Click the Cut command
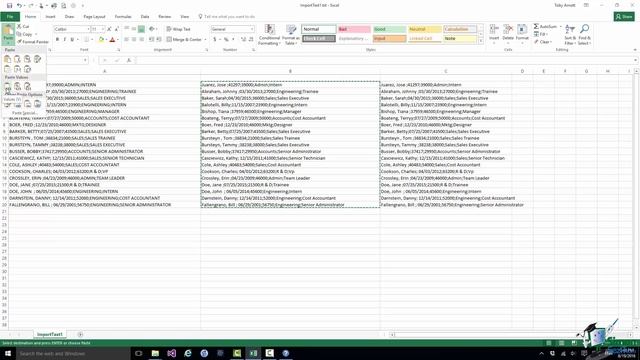 (x=23, y=27)
